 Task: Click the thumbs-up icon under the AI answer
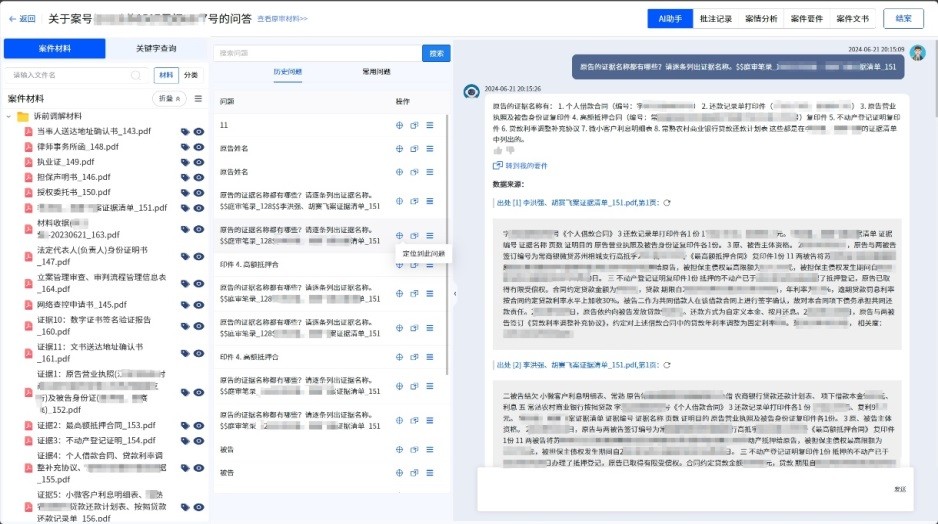pyautogui.click(x=498, y=150)
